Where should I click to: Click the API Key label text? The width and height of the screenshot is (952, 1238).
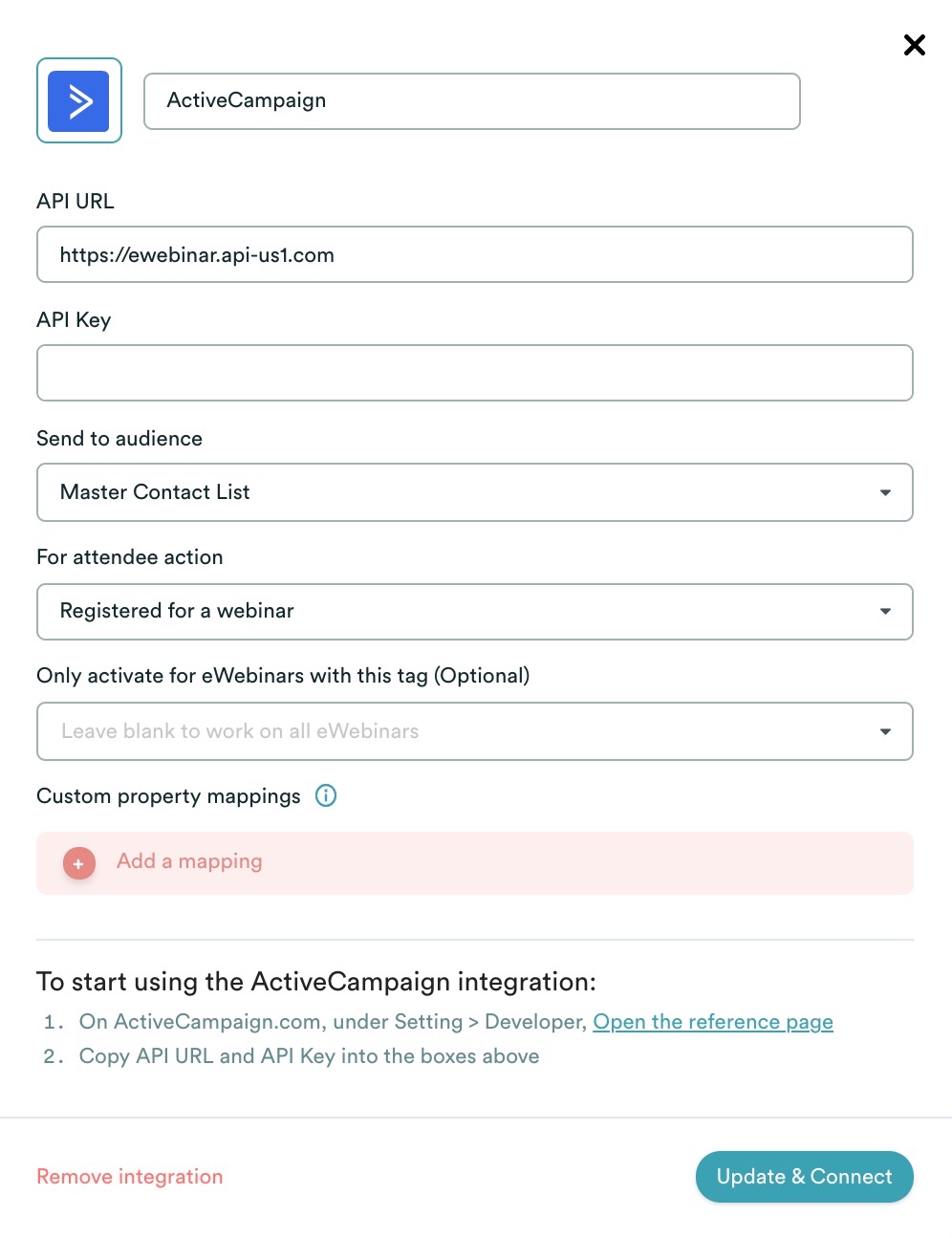(x=74, y=320)
